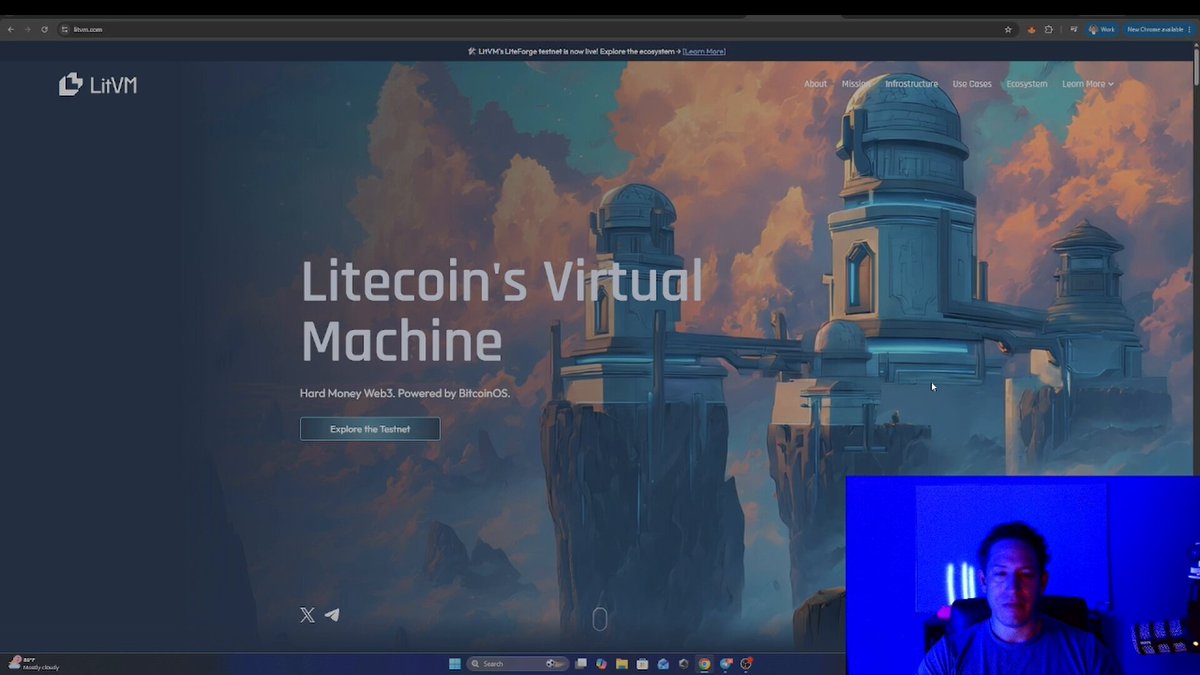
Task: Click the mouse scroll indicator icon
Action: click(x=600, y=619)
